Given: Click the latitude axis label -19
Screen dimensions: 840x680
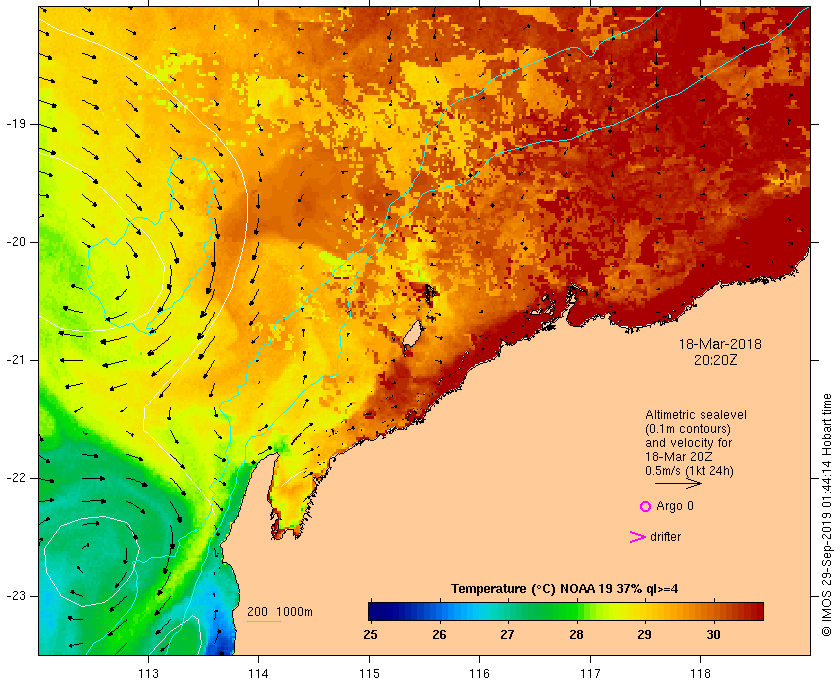Looking at the screenshot, I should click(x=16, y=124).
